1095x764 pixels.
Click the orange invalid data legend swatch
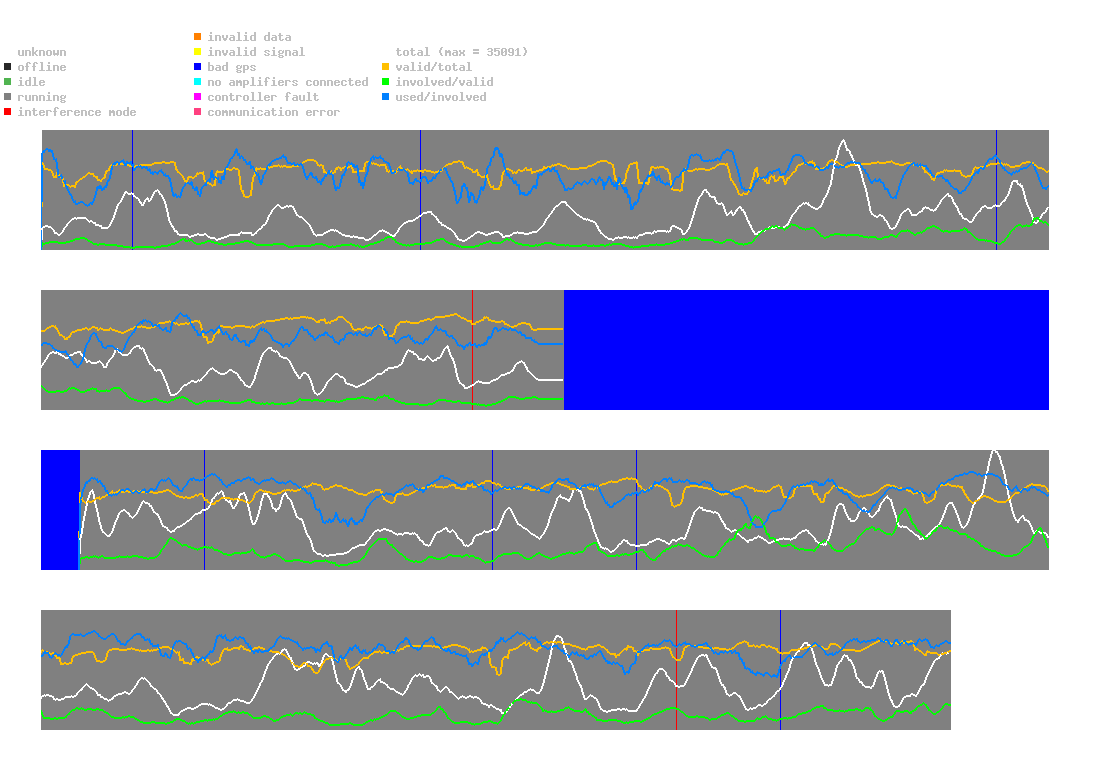click(x=198, y=36)
